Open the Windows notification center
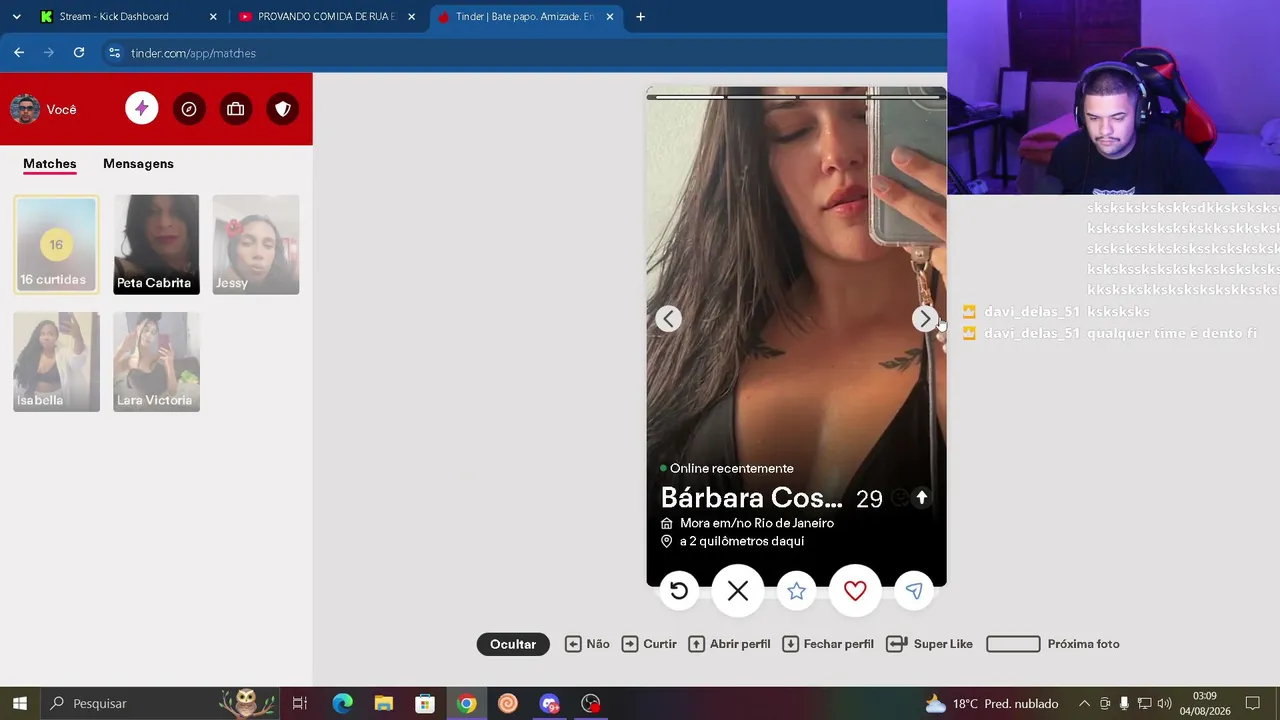The width and height of the screenshot is (1280, 720). [x=1253, y=703]
